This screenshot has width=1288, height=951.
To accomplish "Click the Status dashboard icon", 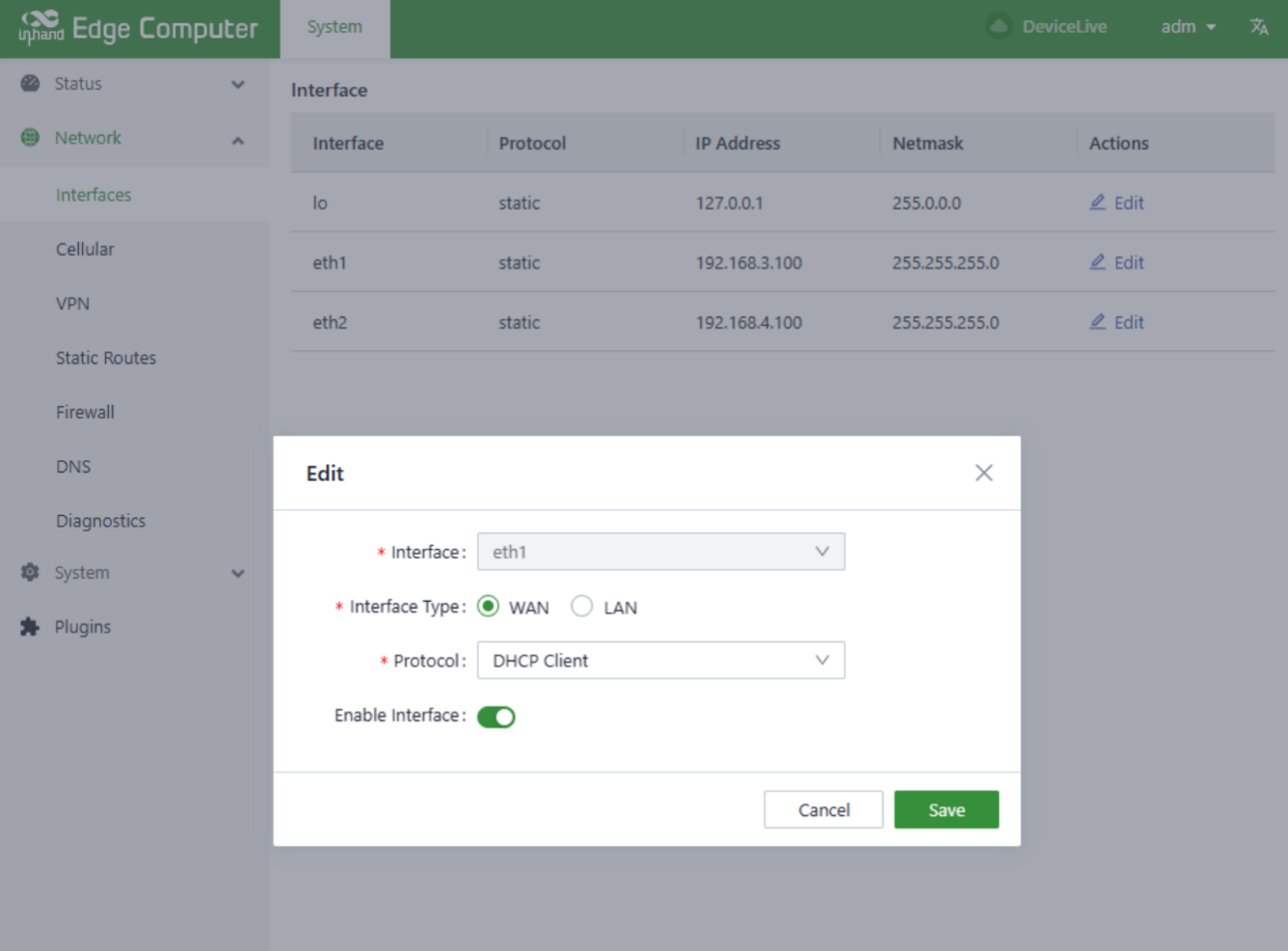I will pos(31,84).
